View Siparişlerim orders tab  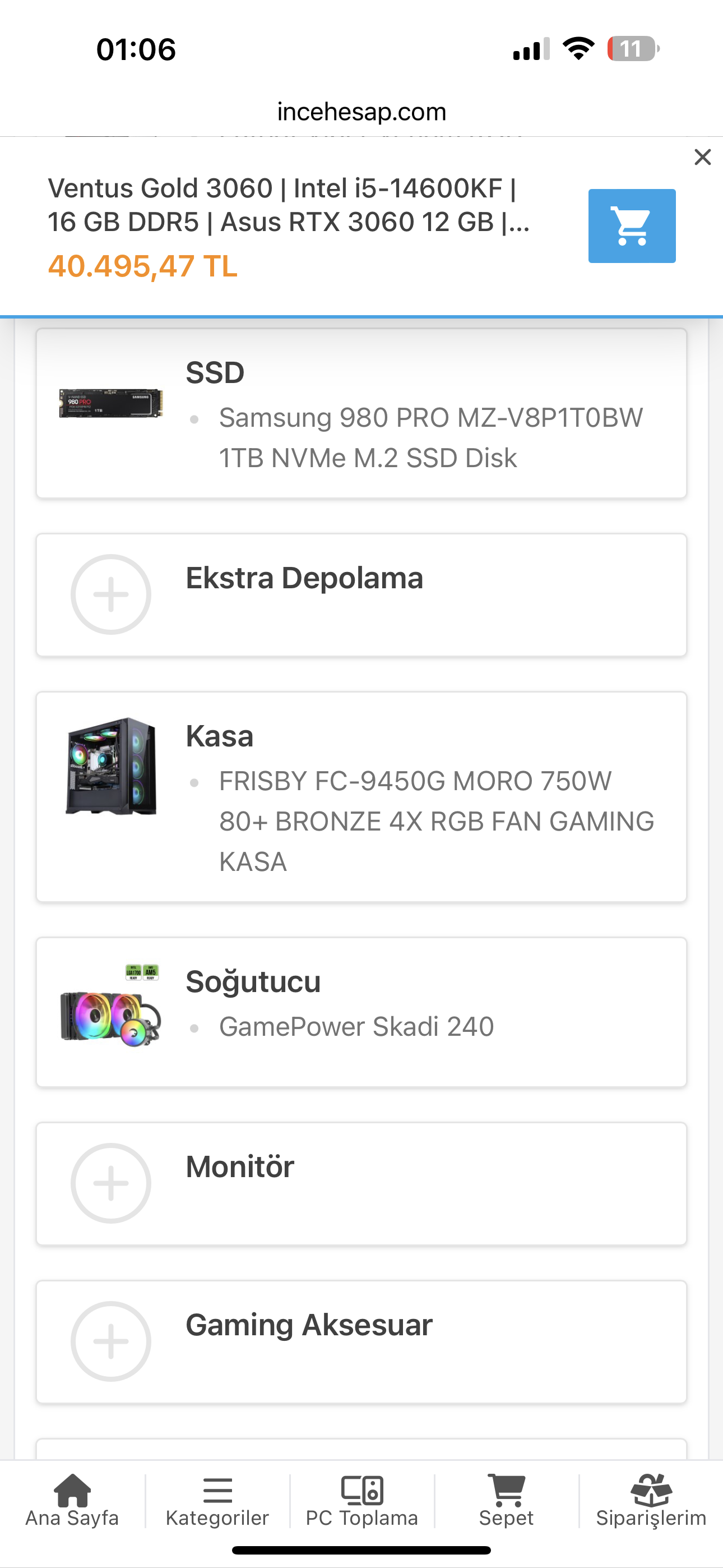coord(651,1501)
